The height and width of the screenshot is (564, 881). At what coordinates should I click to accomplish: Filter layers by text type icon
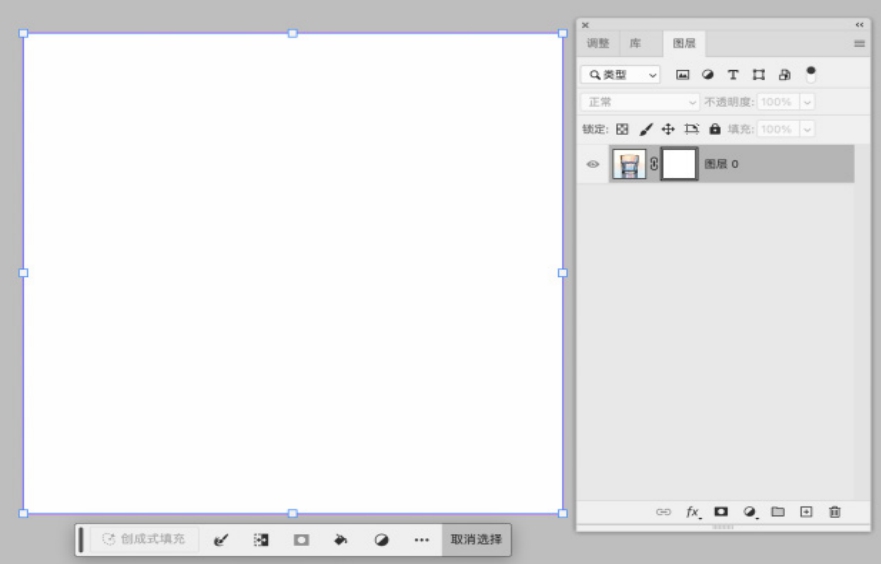click(x=732, y=75)
